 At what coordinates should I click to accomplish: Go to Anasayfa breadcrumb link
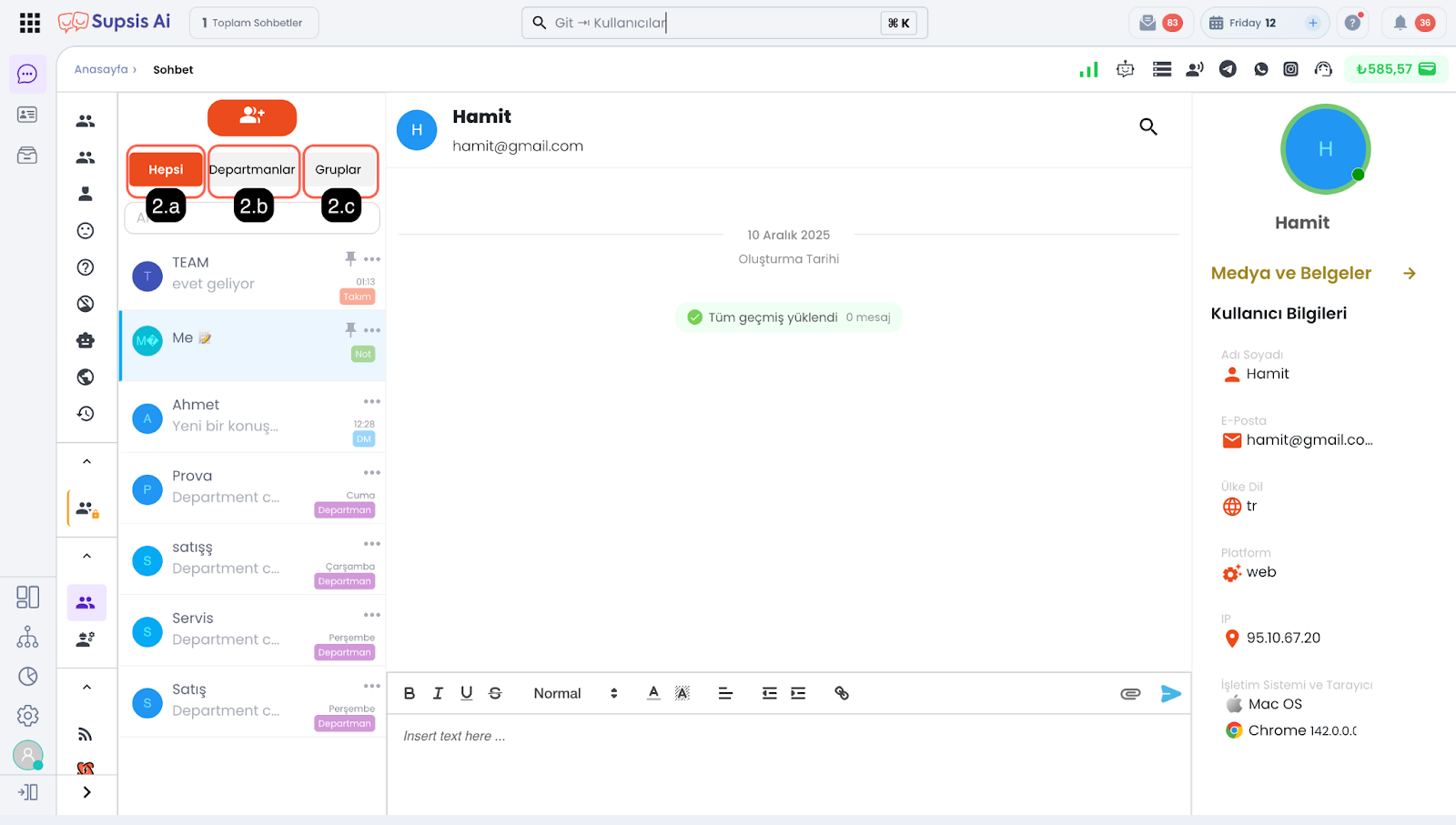pos(101,70)
